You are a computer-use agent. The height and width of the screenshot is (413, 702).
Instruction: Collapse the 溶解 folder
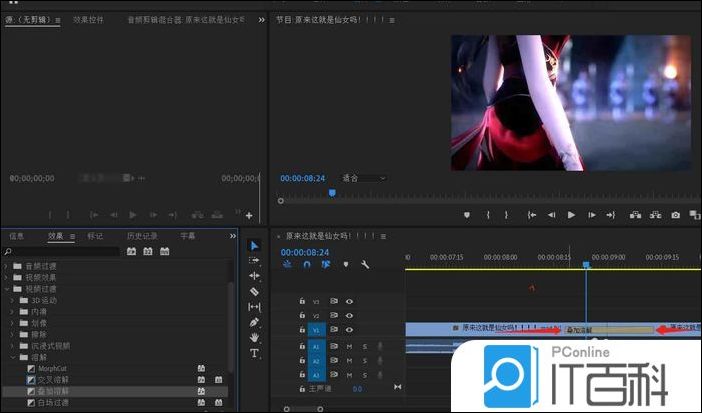(12, 357)
